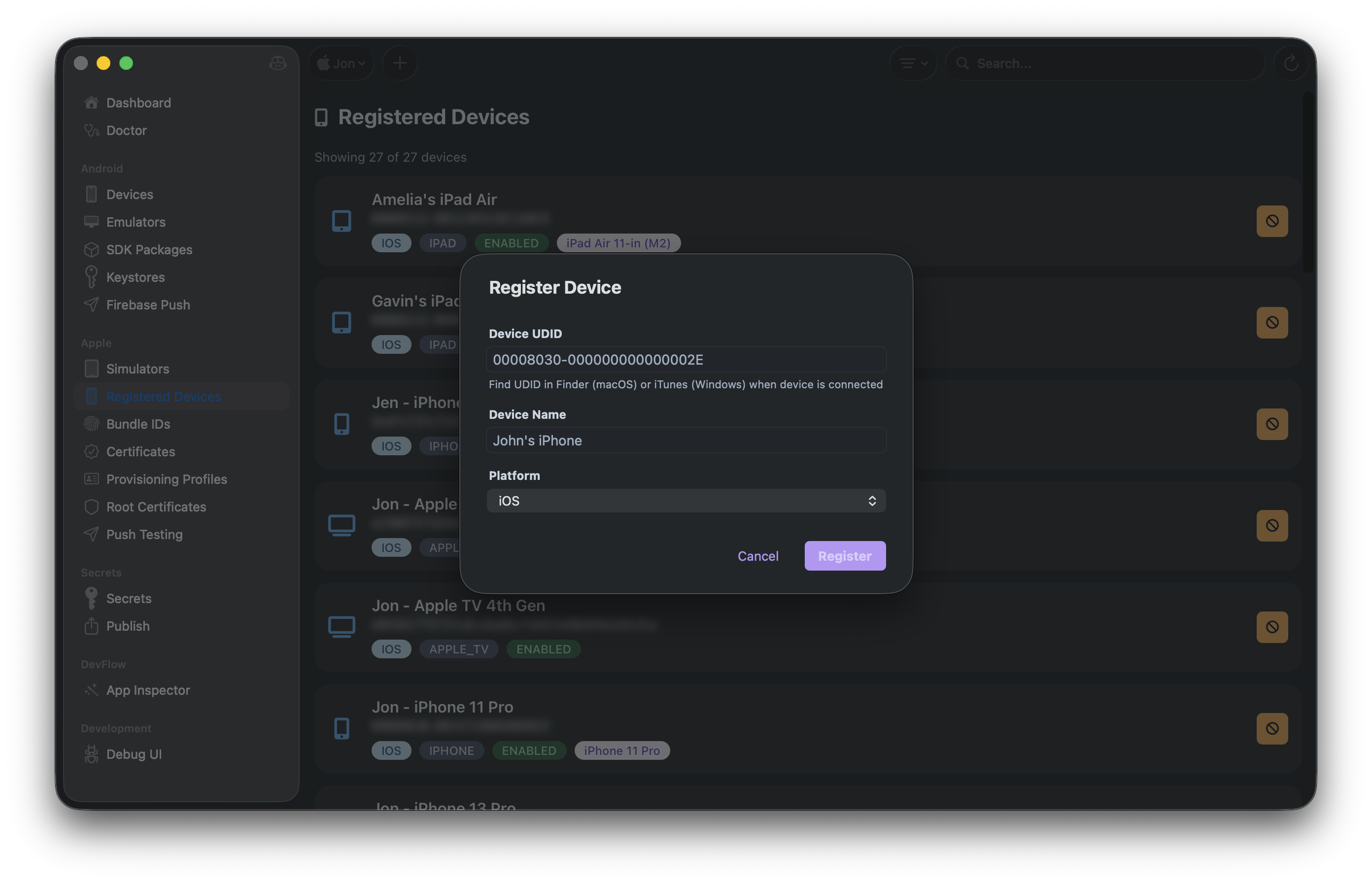The width and height of the screenshot is (1372, 883).
Task: Disable Amelia's iPad Air device
Action: click(x=1272, y=221)
